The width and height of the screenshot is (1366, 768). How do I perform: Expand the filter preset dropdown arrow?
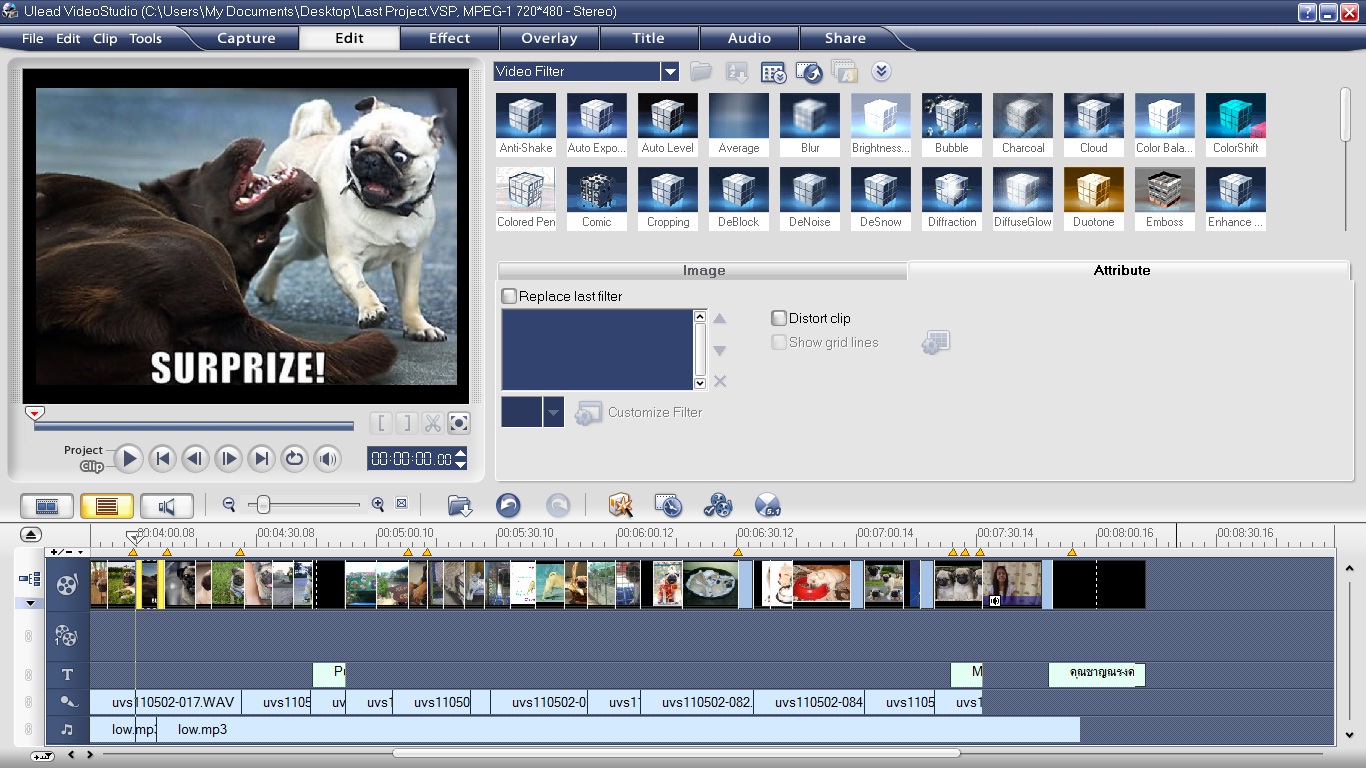[x=554, y=412]
